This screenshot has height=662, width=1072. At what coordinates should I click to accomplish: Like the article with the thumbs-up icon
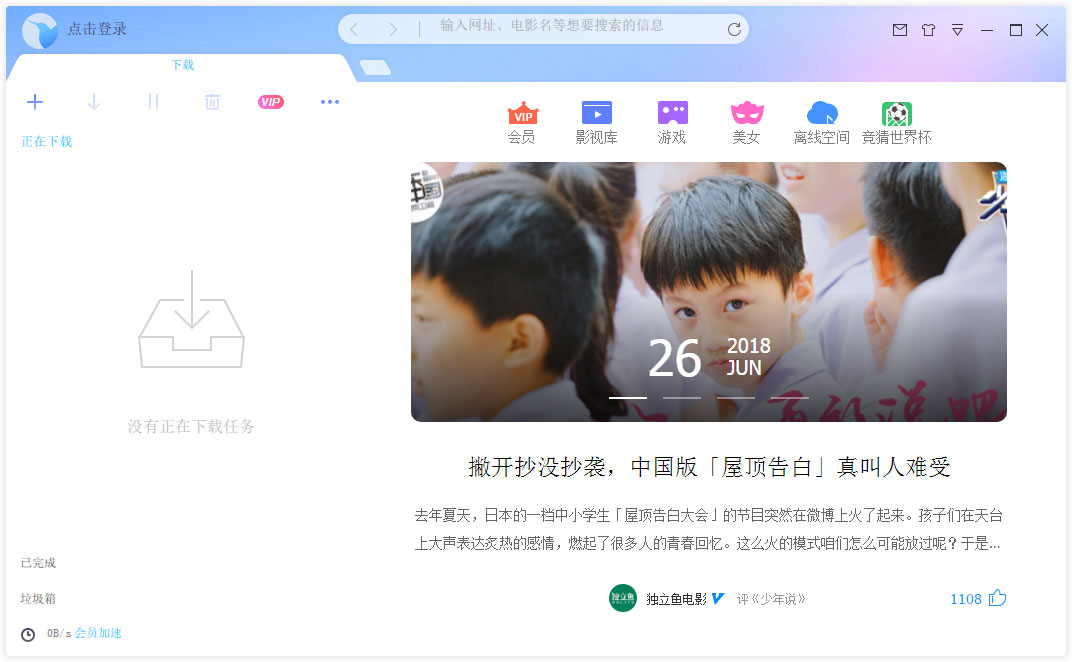[997, 598]
